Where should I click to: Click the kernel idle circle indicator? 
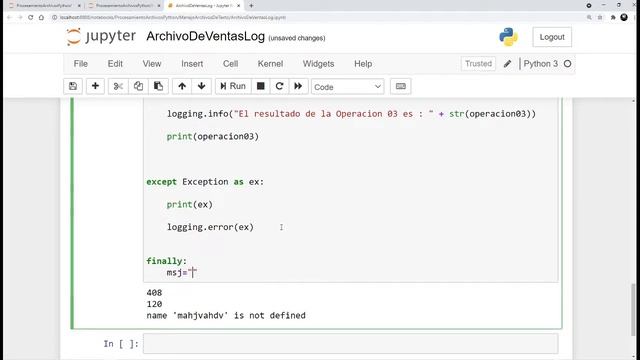pyautogui.click(x=567, y=64)
